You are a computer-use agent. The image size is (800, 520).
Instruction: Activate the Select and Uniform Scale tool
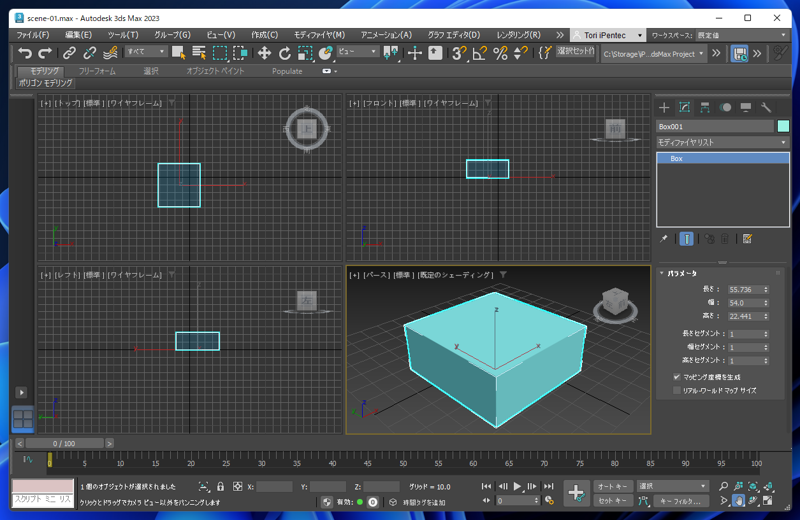pos(305,53)
